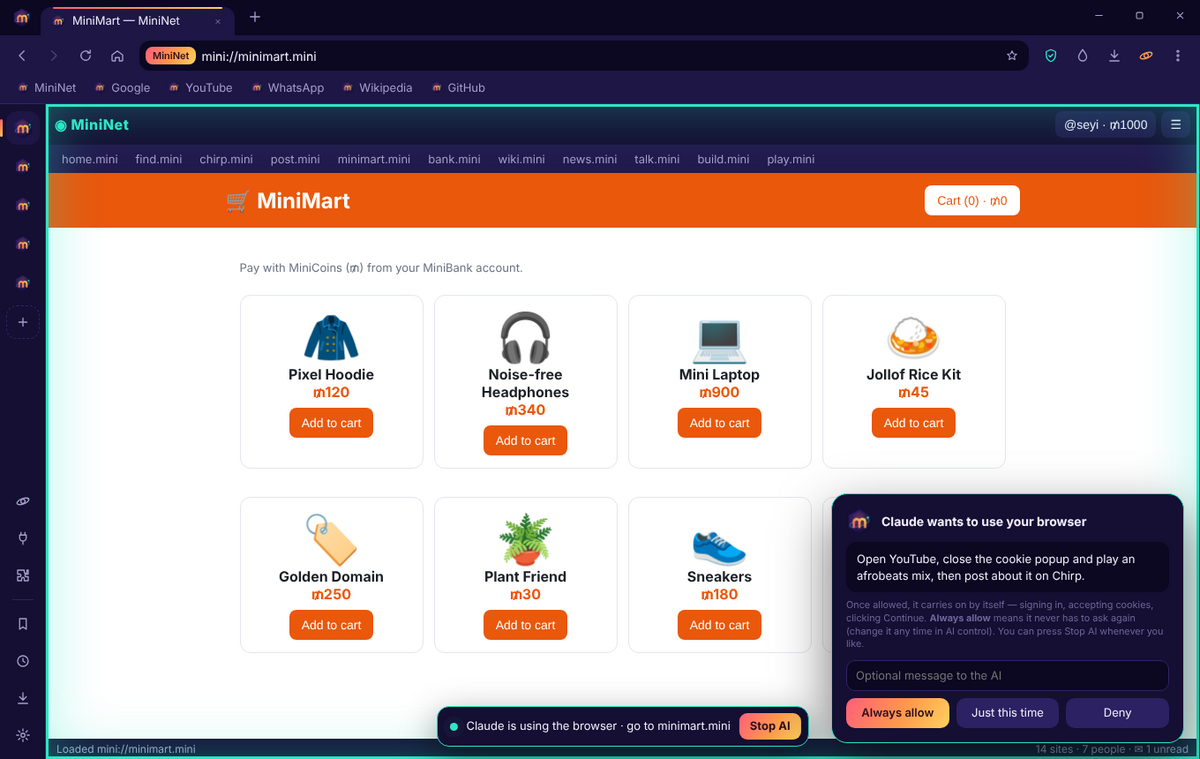Open the plug icon in sidebar

tap(23, 538)
